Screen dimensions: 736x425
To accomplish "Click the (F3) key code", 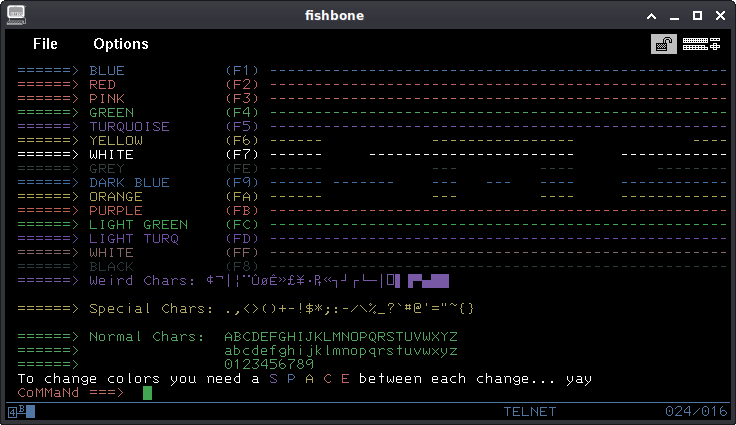I will click(242, 99).
